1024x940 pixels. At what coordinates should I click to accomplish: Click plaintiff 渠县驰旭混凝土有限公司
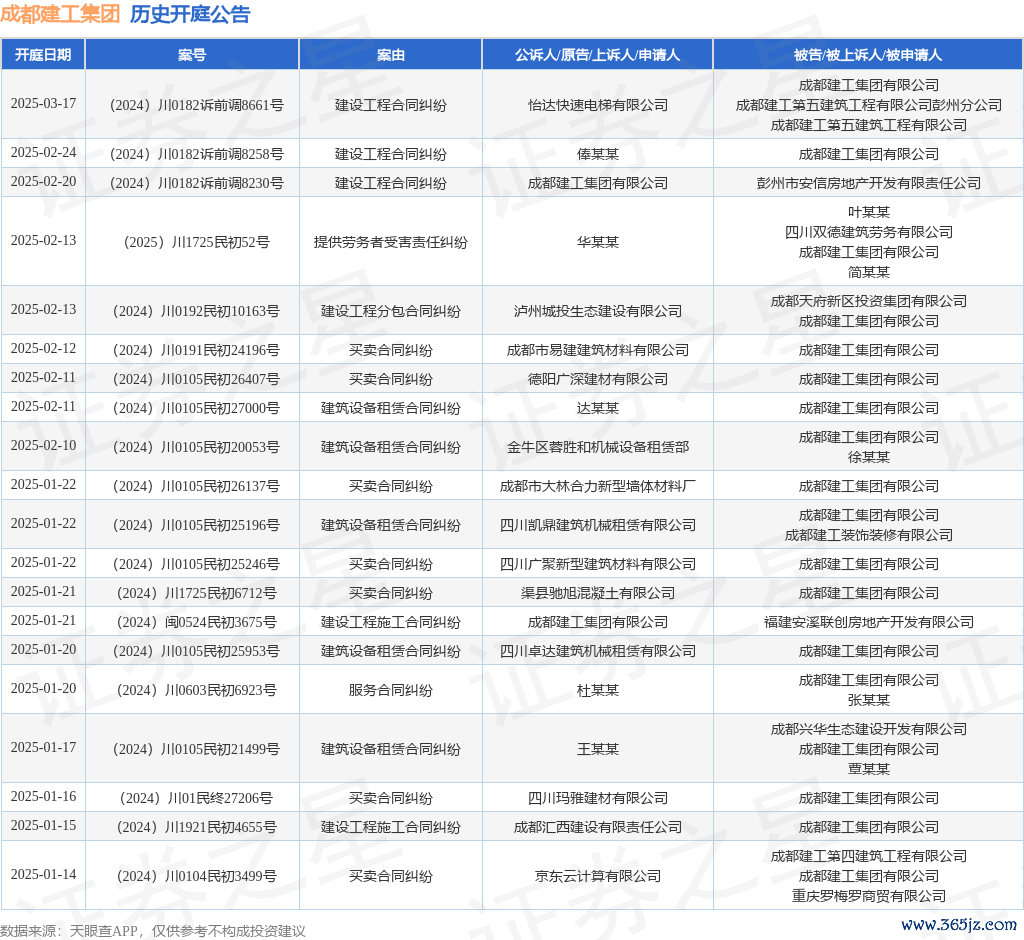pos(598,593)
